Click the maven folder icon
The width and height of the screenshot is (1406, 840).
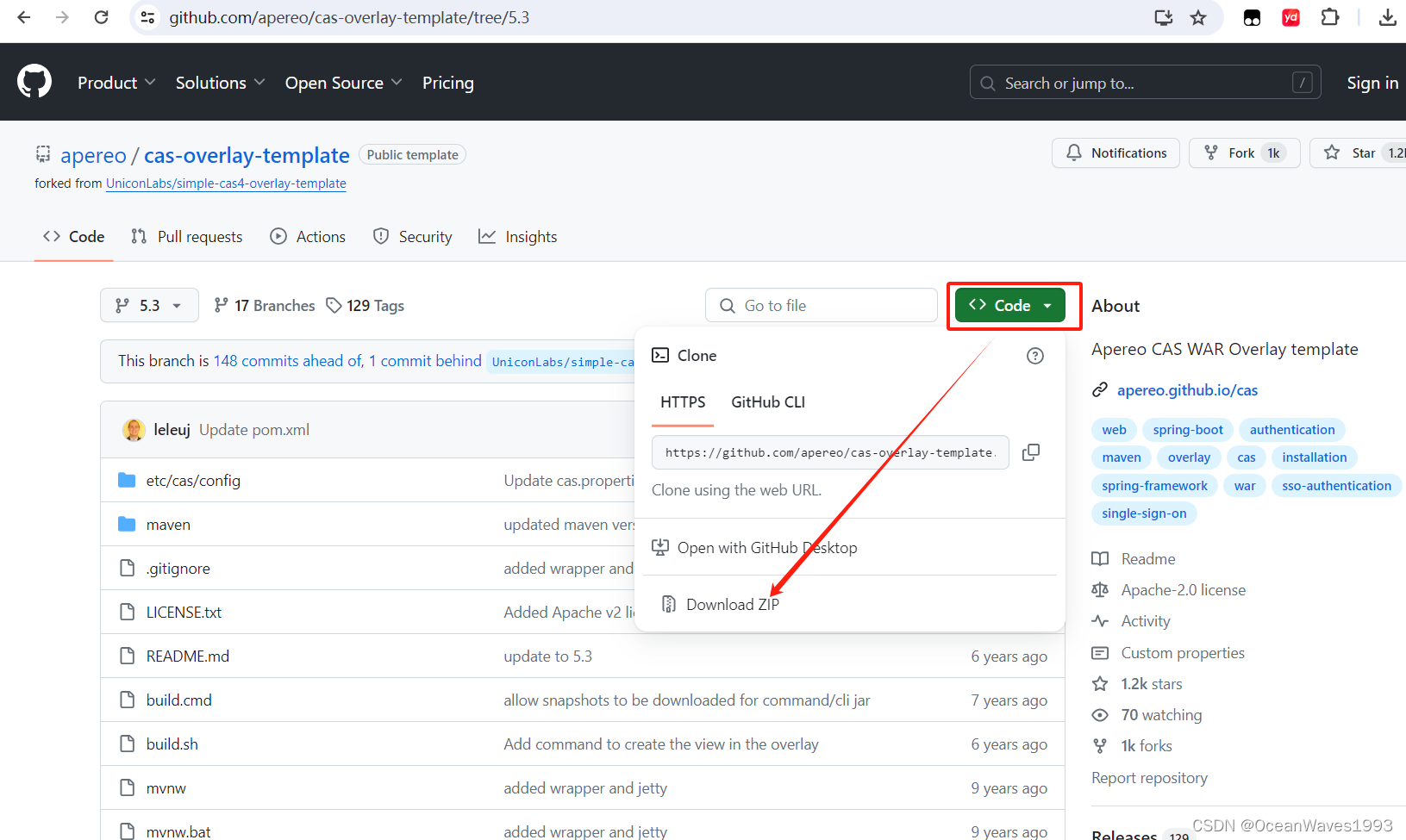[127, 524]
